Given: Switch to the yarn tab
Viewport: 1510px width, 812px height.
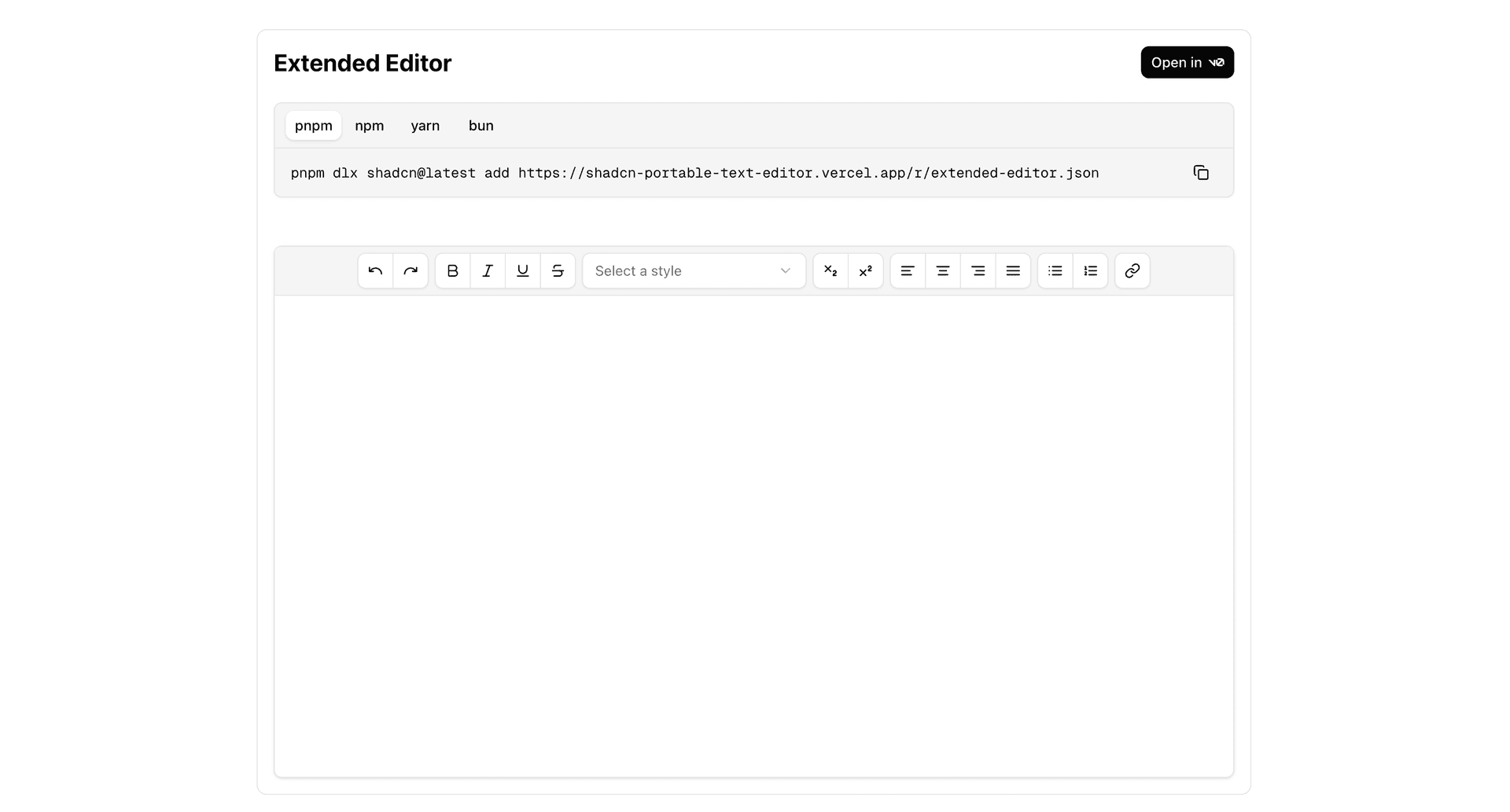Looking at the screenshot, I should tap(425, 126).
